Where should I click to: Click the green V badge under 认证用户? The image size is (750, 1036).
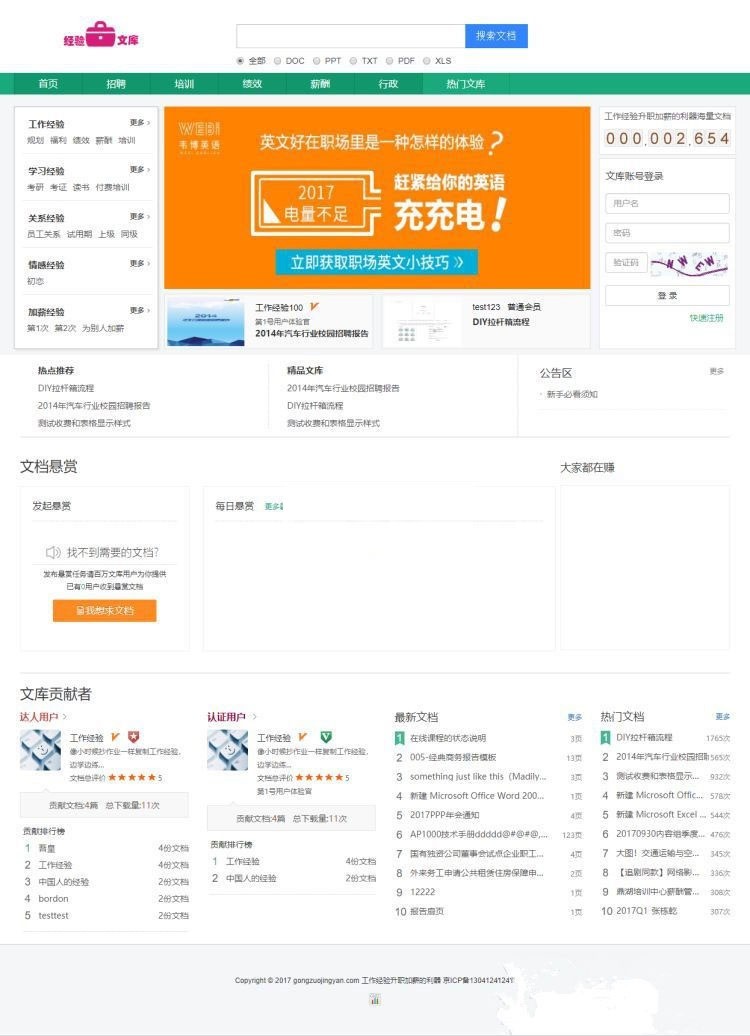click(x=326, y=737)
